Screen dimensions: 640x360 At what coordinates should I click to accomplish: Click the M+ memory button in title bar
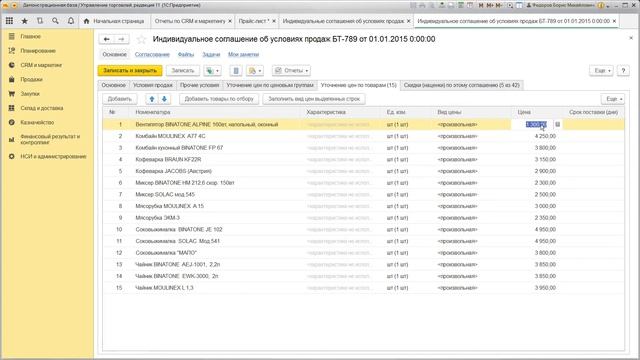click(x=490, y=5)
